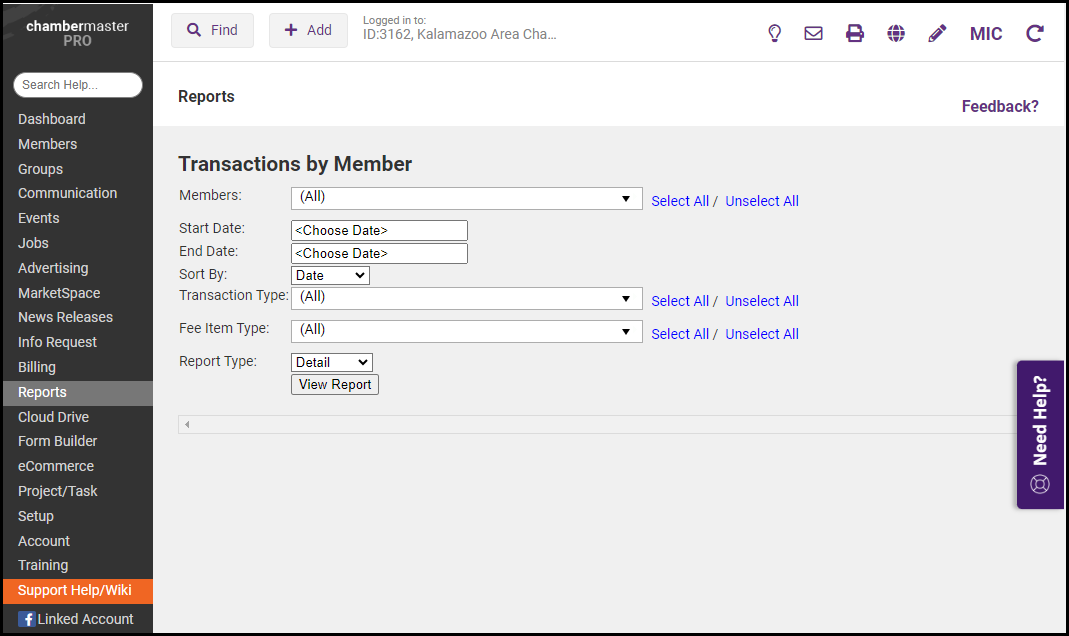
Task: Go to Events in the sidebar
Action: tap(39, 218)
